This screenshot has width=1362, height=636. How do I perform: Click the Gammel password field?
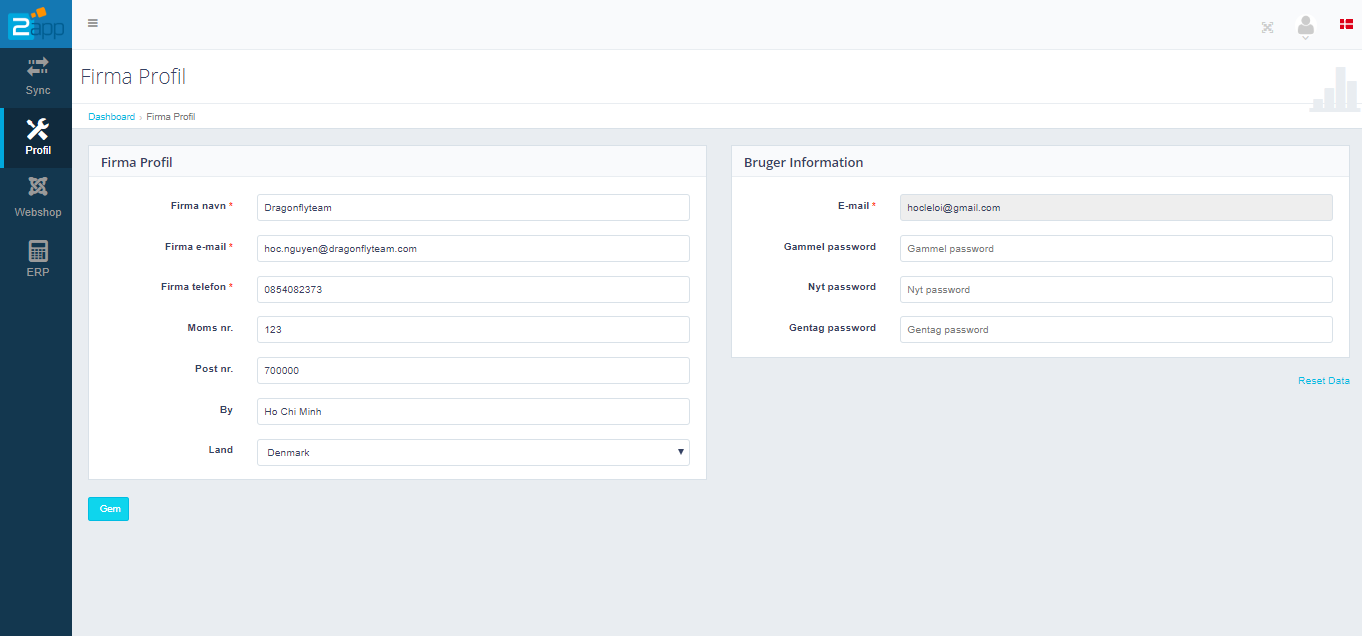point(1116,249)
